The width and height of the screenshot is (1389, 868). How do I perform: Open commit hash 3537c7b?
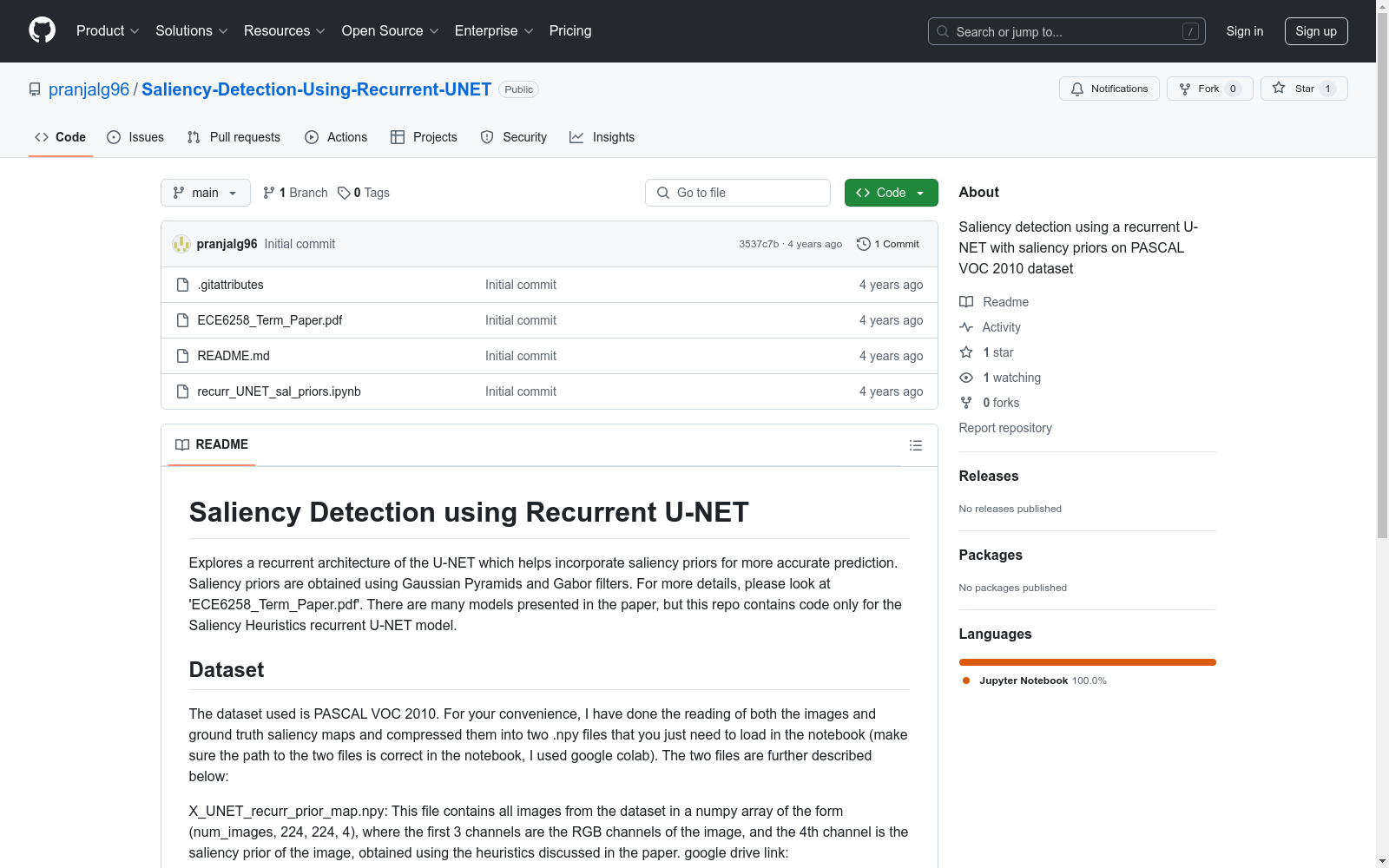pos(759,244)
